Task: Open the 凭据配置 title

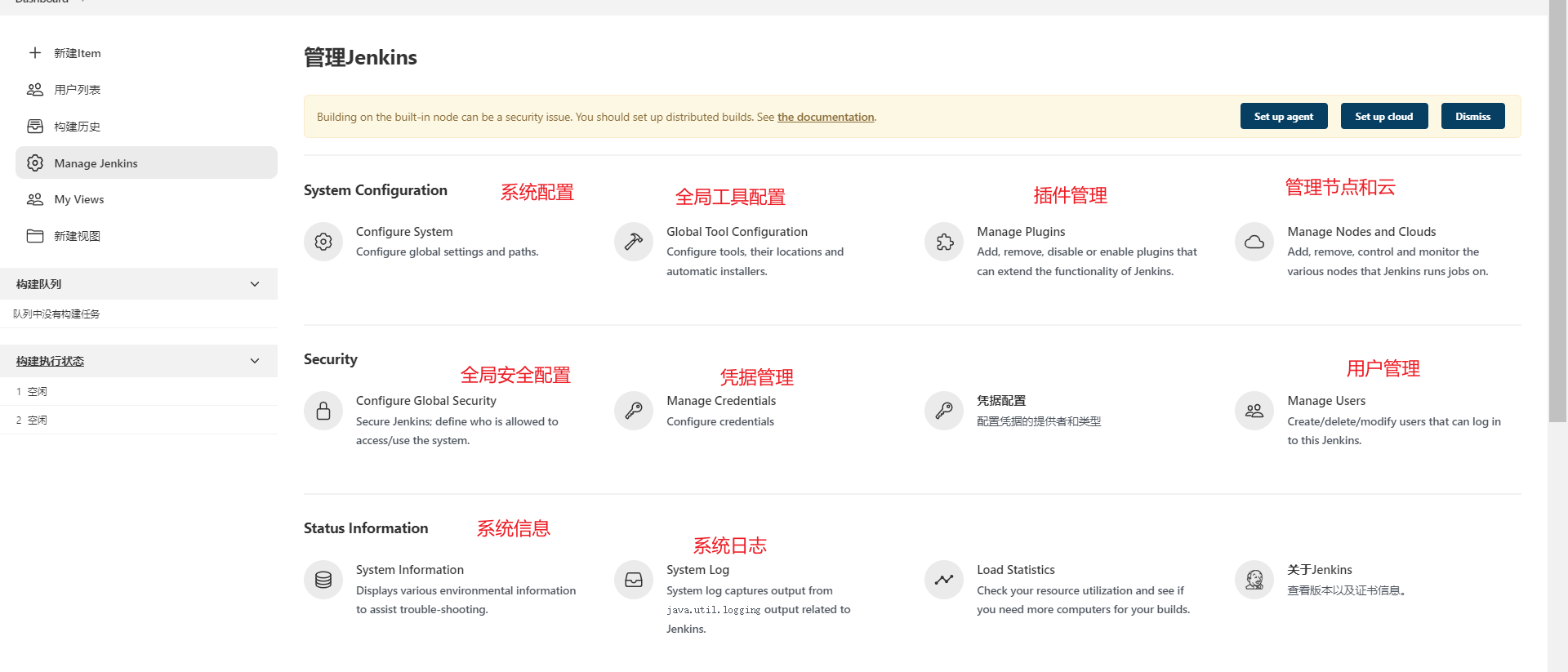Action: pyautogui.click(x=1001, y=401)
